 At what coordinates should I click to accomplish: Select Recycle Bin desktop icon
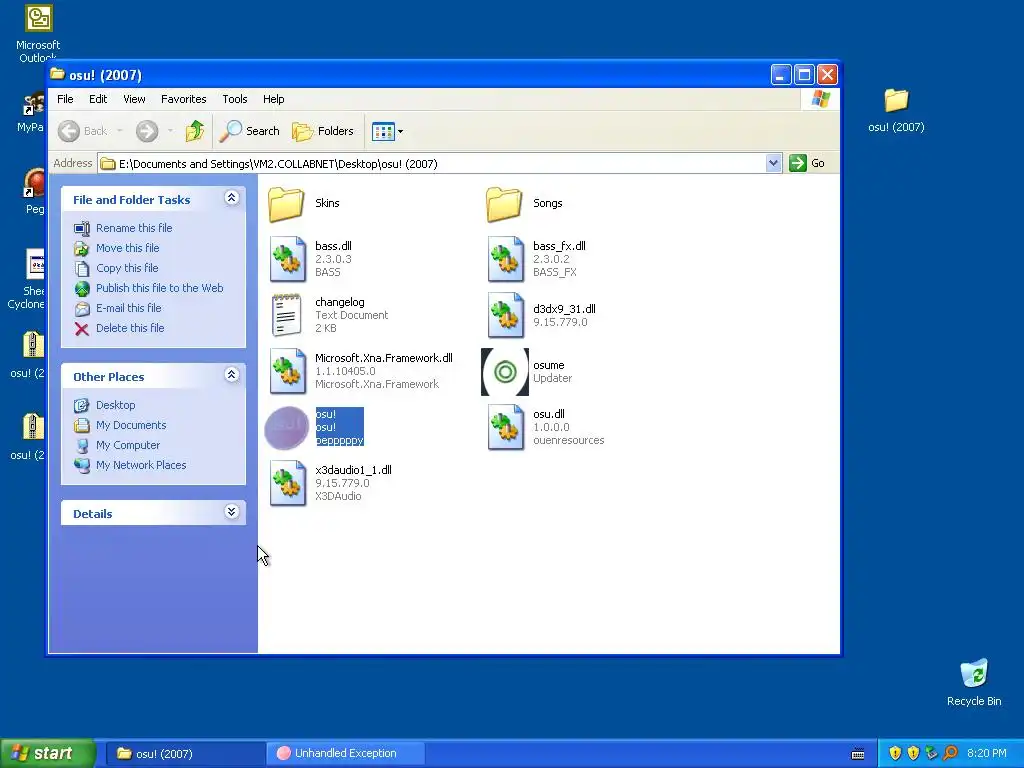(x=974, y=682)
